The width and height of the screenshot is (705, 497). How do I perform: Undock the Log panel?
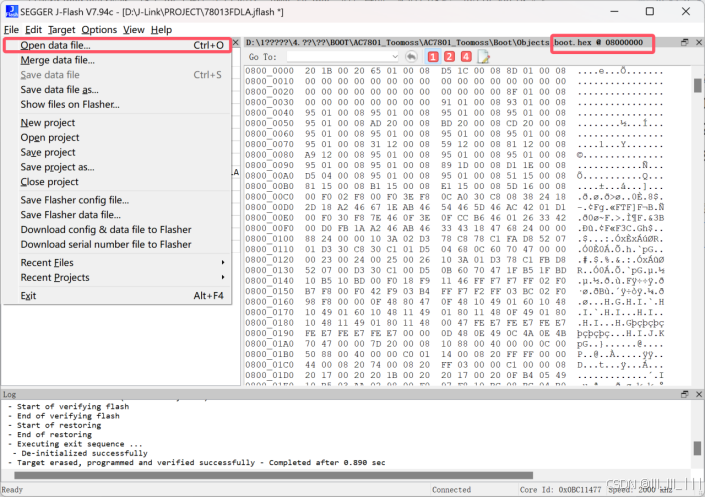pos(684,394)
